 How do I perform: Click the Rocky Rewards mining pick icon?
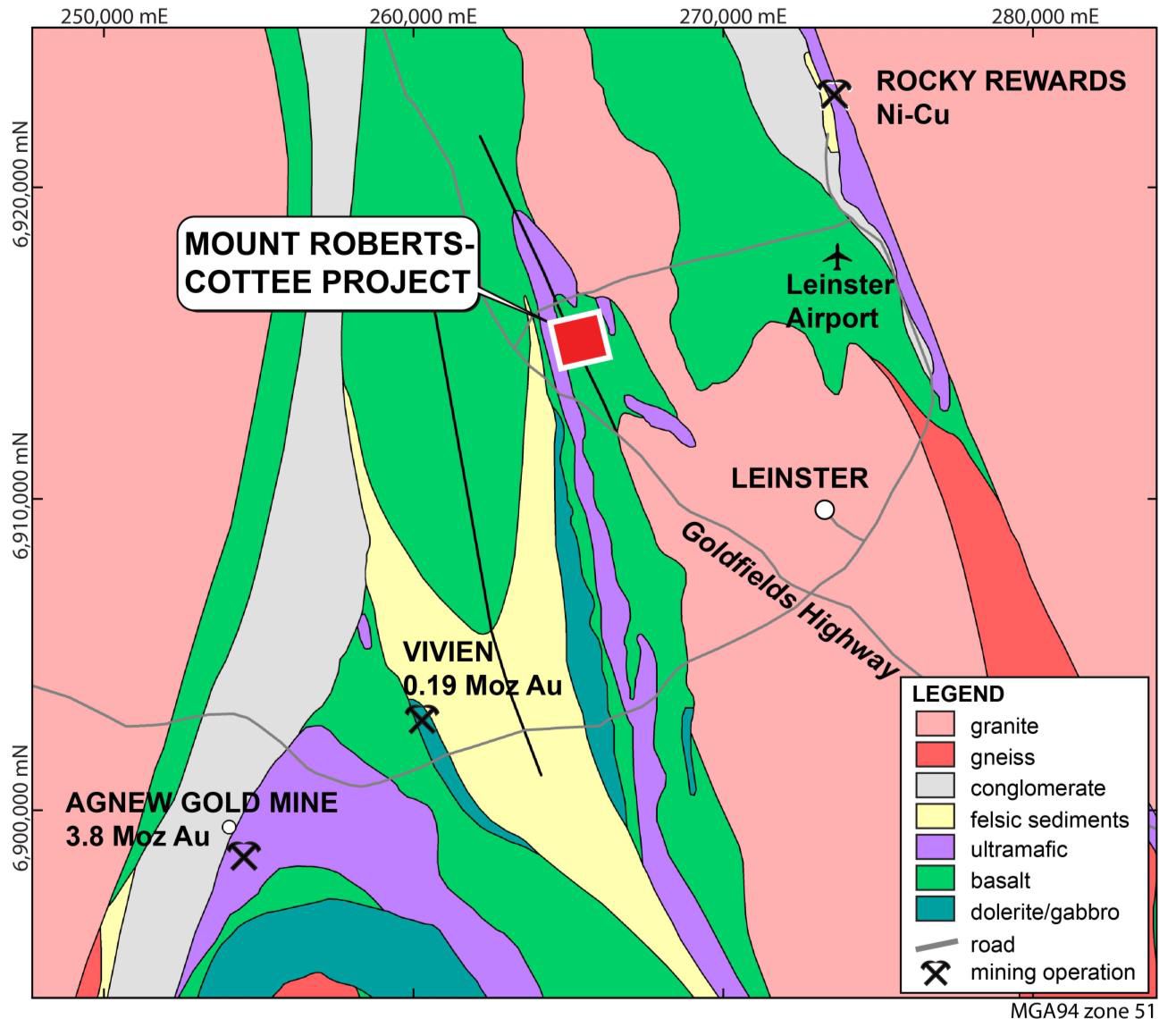click(834, 92)
